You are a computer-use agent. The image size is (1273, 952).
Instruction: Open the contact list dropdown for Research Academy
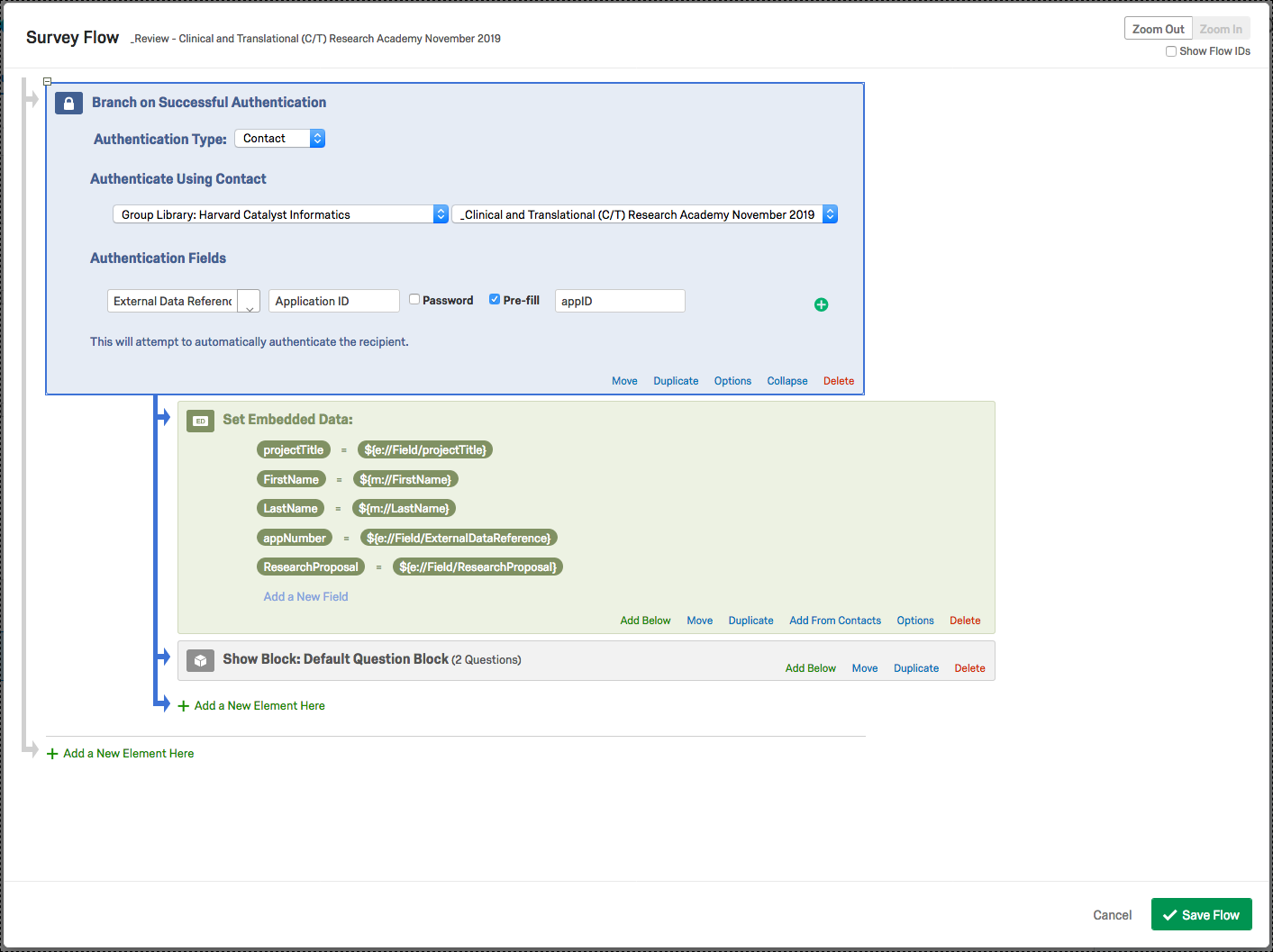point(644,214)
